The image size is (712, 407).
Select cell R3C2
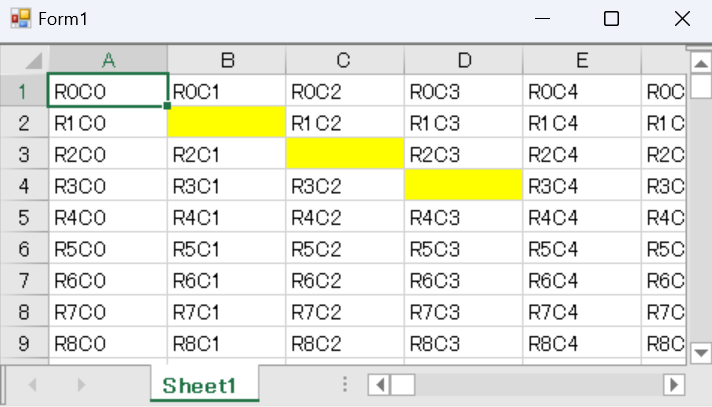click(x=345, y=185)
